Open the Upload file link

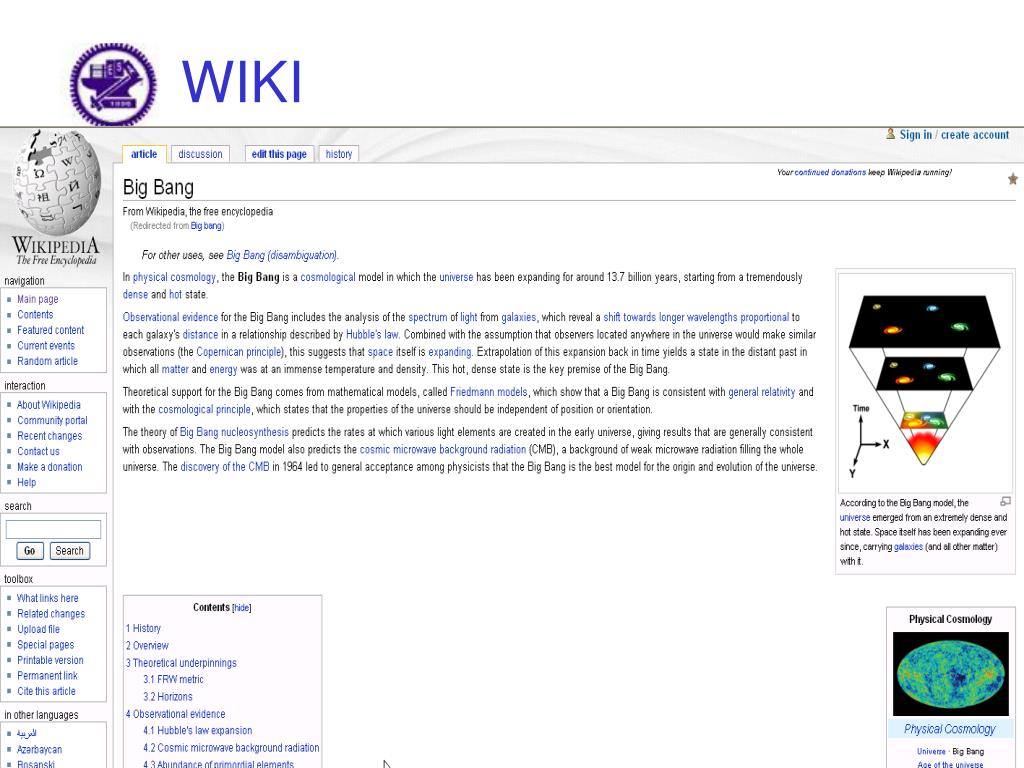click(x=38, y=630)
